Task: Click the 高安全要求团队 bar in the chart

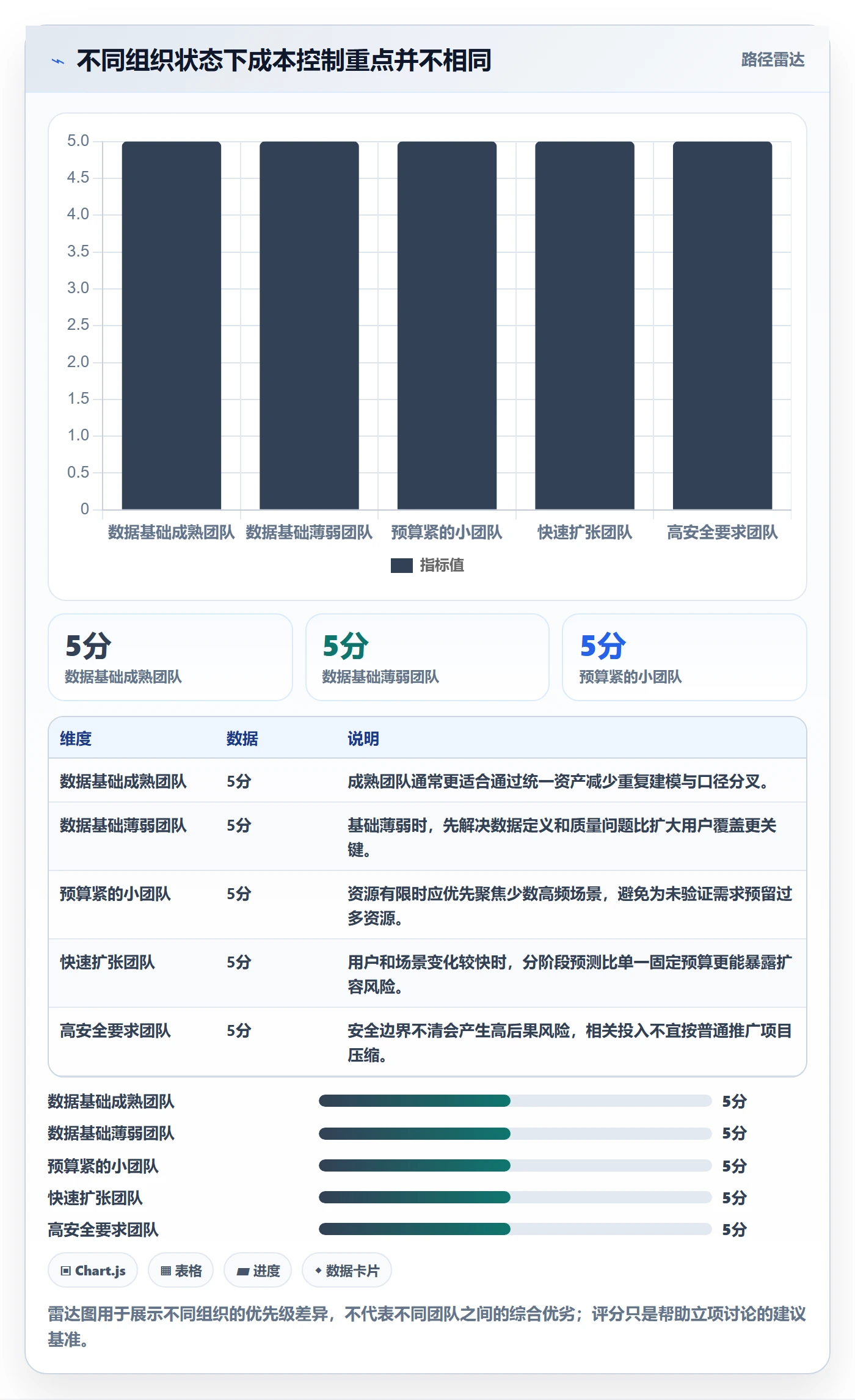Action: coord(722,326)
